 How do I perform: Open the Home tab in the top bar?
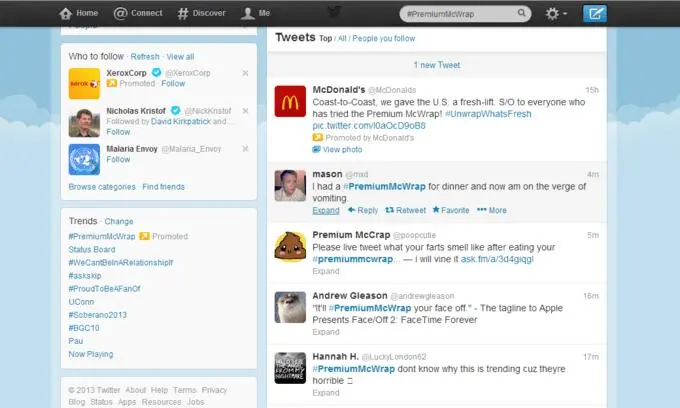pos(78,13)
